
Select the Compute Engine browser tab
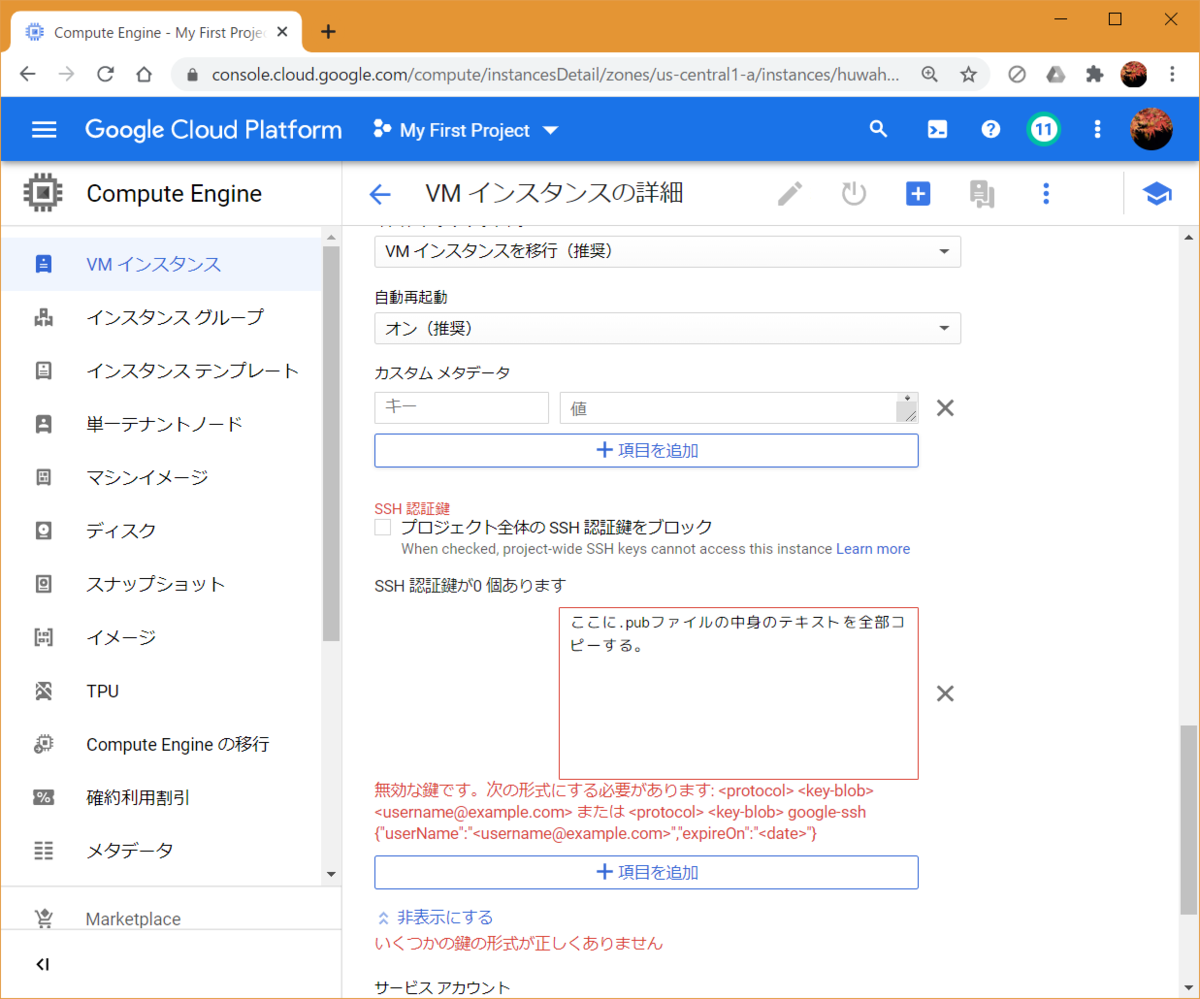pyautogui.click(x=156, y=32)
